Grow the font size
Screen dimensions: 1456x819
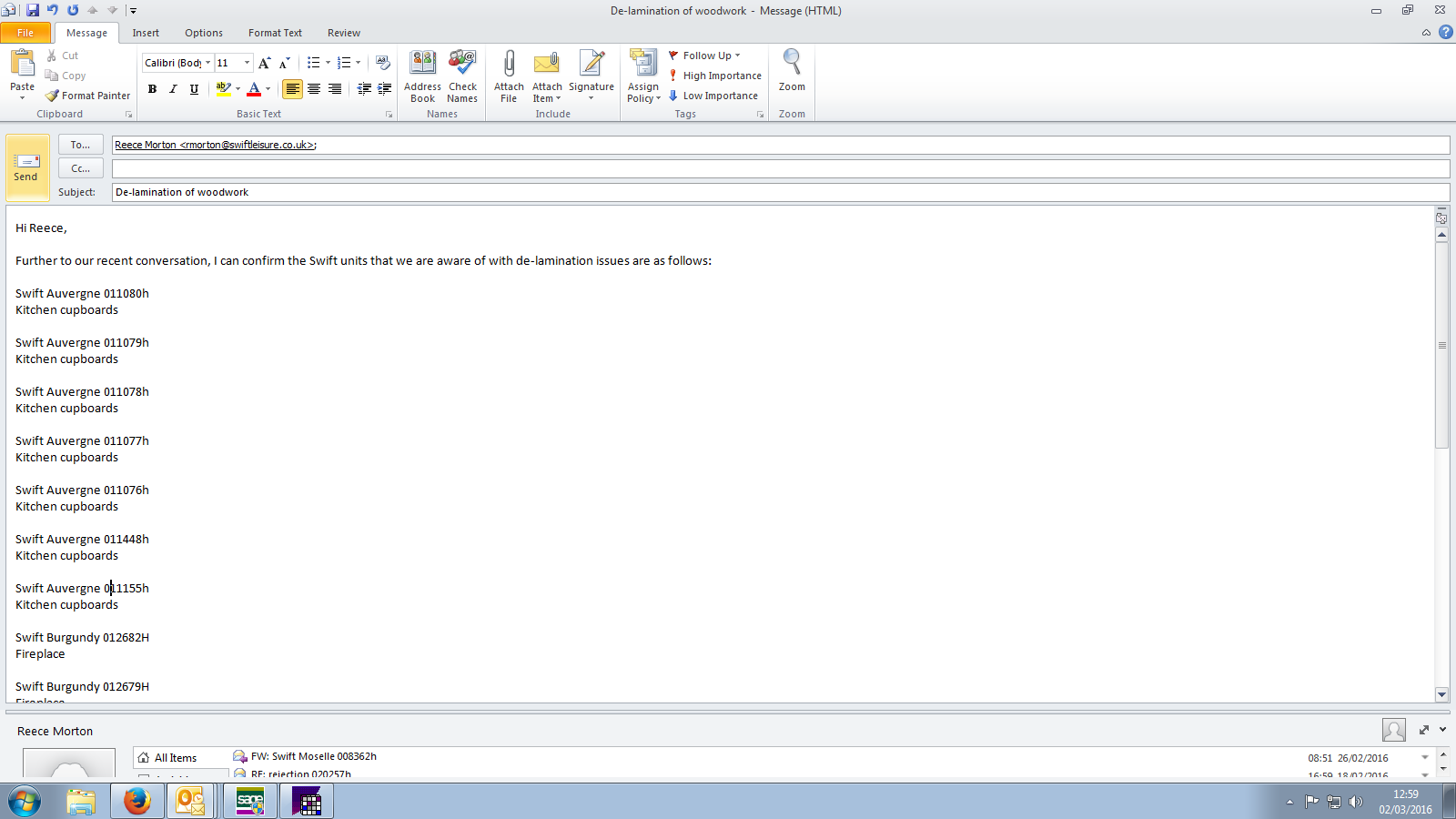click(x=264, y=63)
